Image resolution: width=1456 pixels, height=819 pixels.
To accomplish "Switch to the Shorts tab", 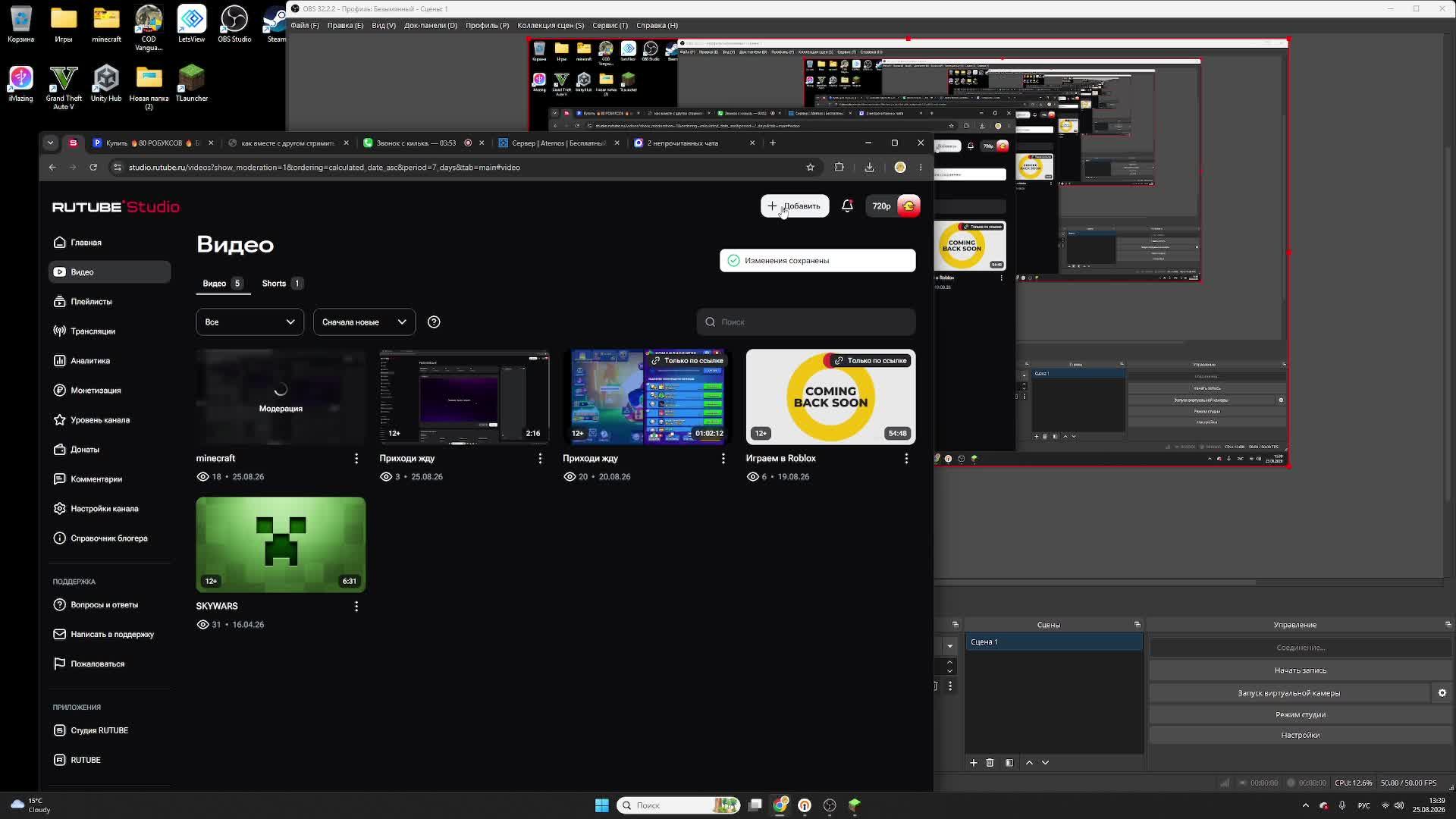I will (281, 284).
